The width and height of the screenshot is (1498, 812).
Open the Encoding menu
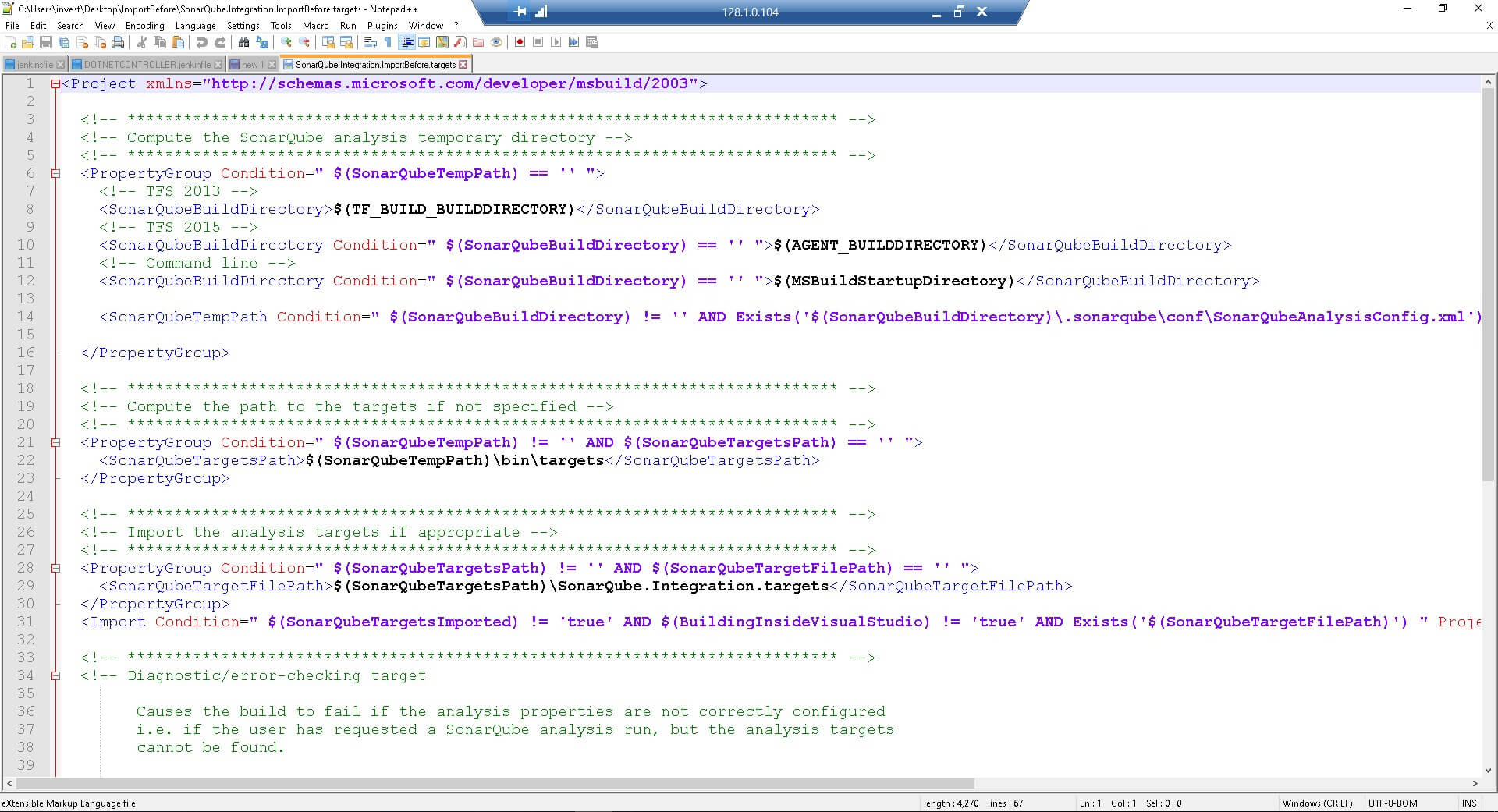click(145, 26)
